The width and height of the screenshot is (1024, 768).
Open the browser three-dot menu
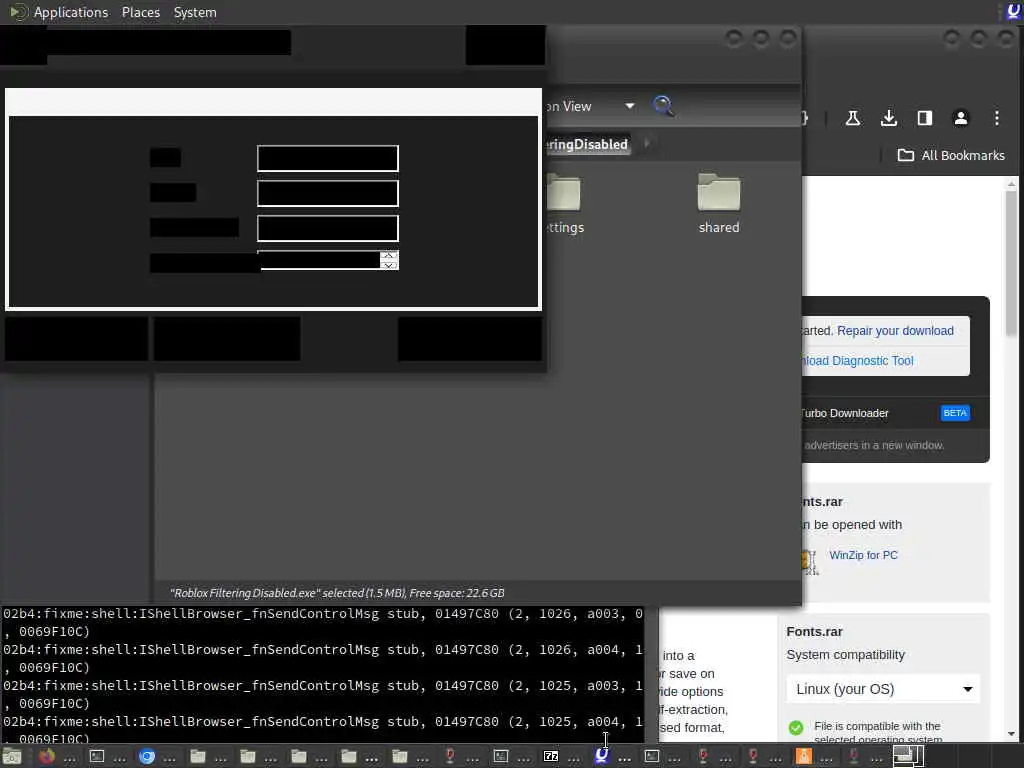(997, 118)
